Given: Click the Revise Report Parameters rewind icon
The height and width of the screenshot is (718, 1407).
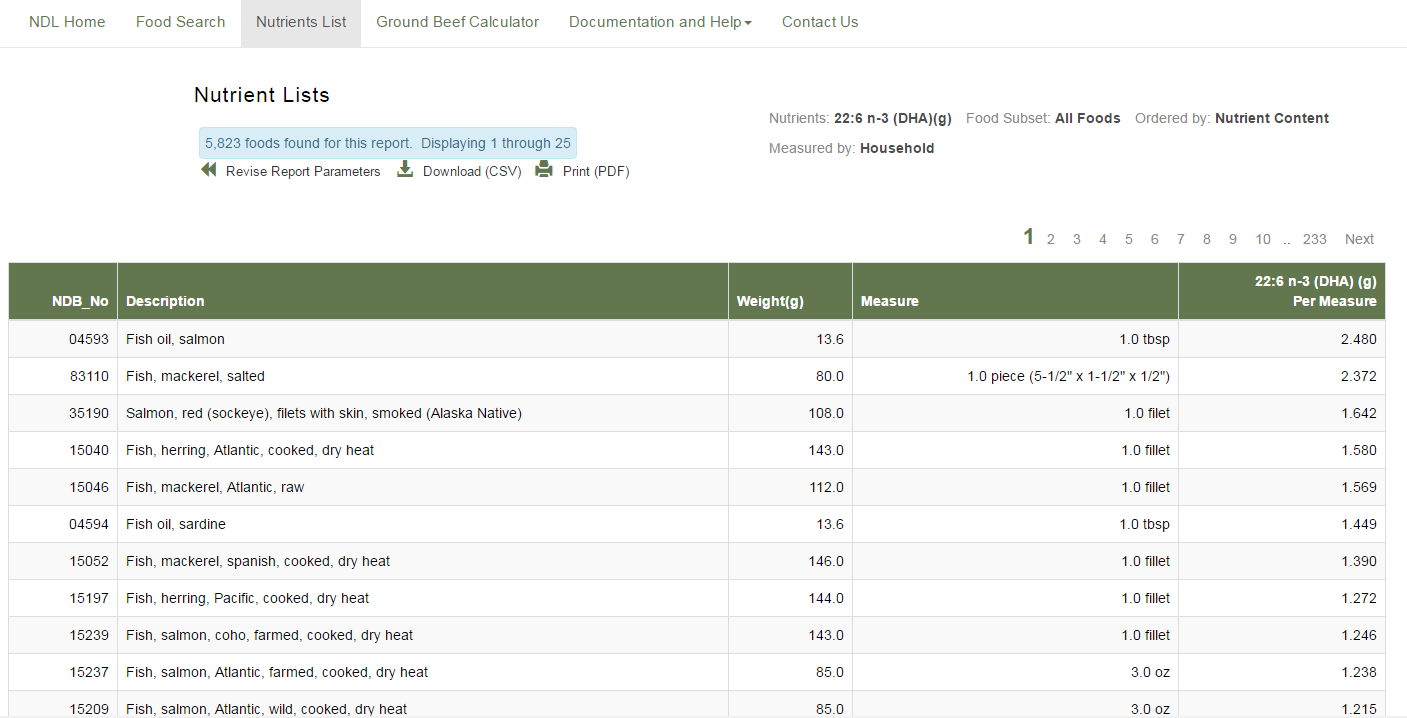Looking at the screenshot, I should pyautogui.click(x=208, y=170).
